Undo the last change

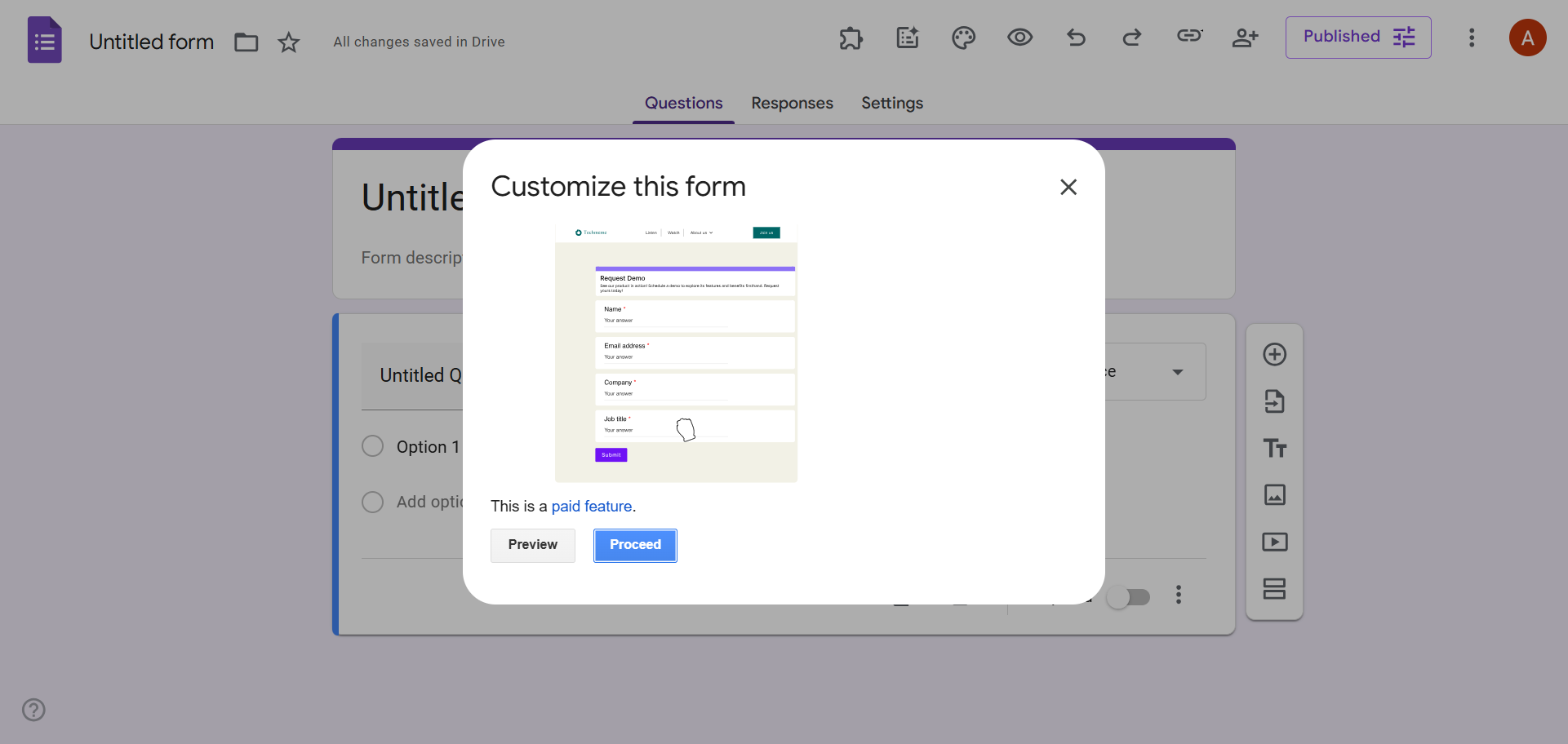click(x=1076, y=38)
